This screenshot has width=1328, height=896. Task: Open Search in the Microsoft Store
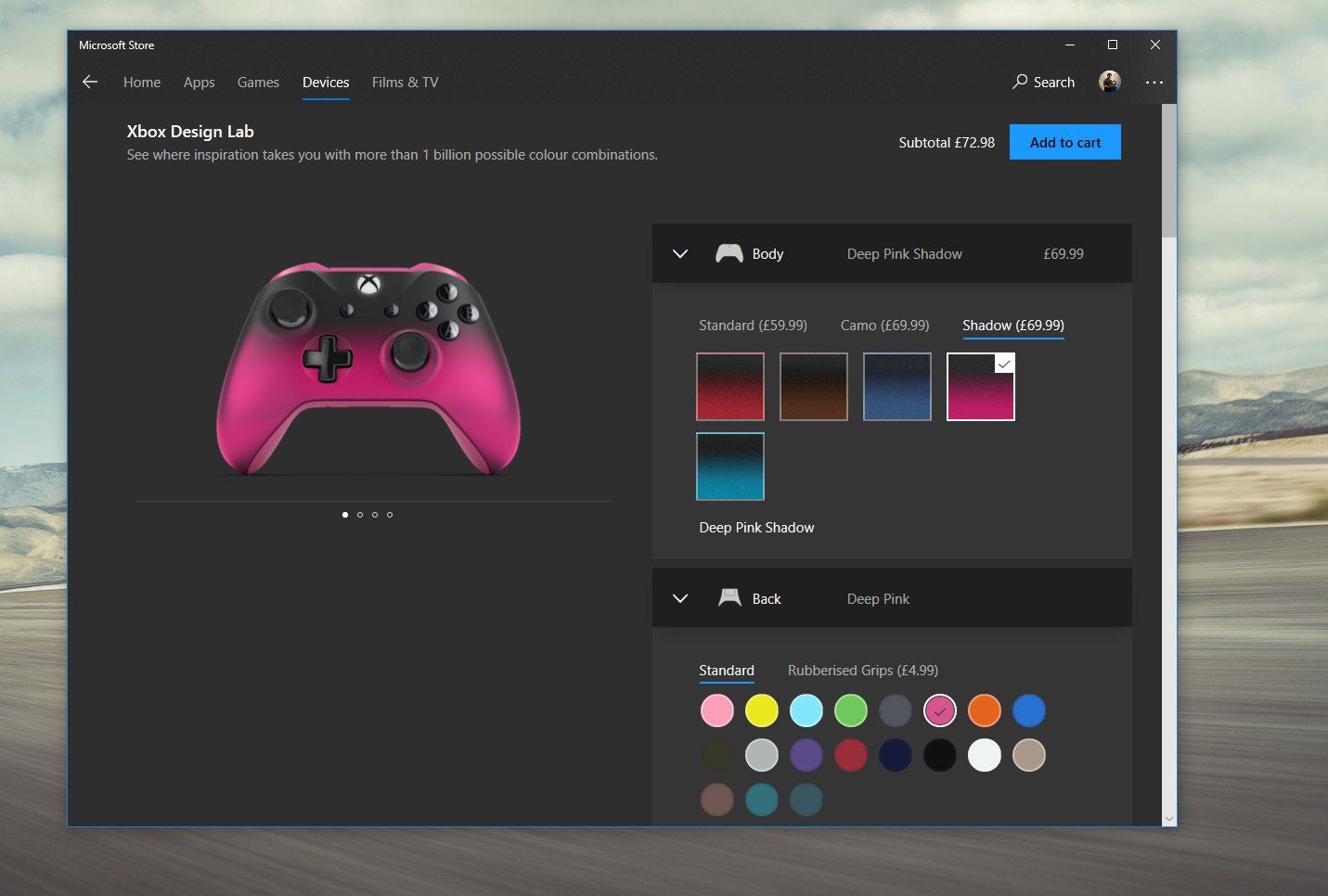[x=1042, y=82]
